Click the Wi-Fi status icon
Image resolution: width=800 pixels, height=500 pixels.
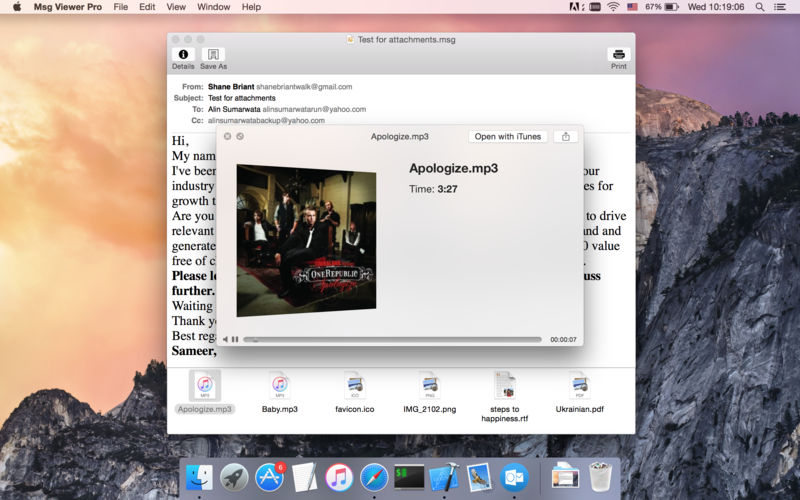pyautogui.click(x=613, y=7)
